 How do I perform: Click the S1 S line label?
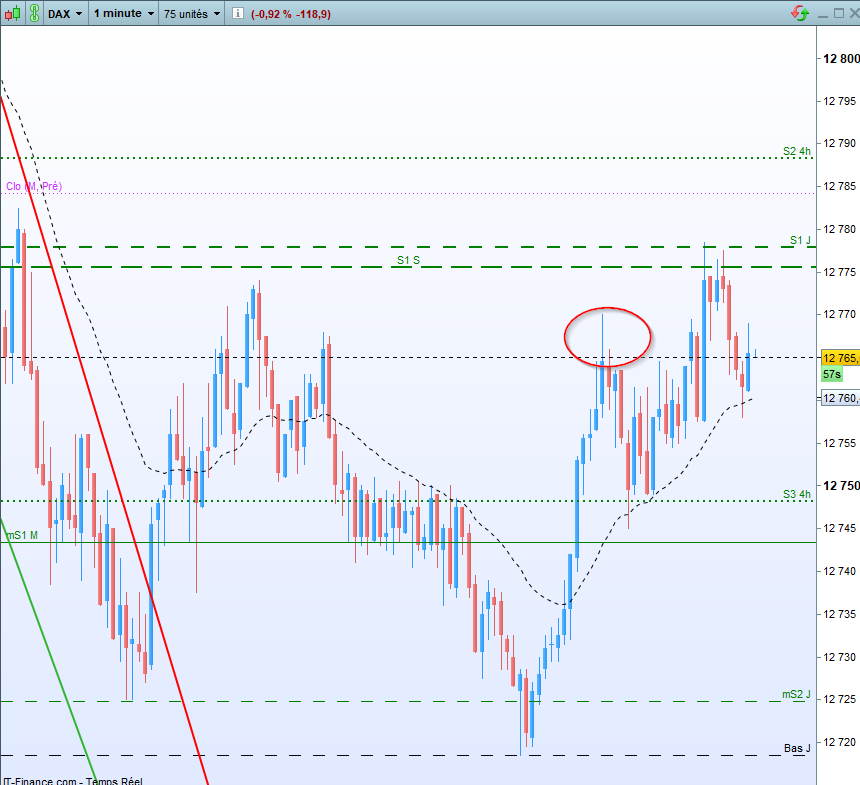pyautogui.click(x=408, y=260)
